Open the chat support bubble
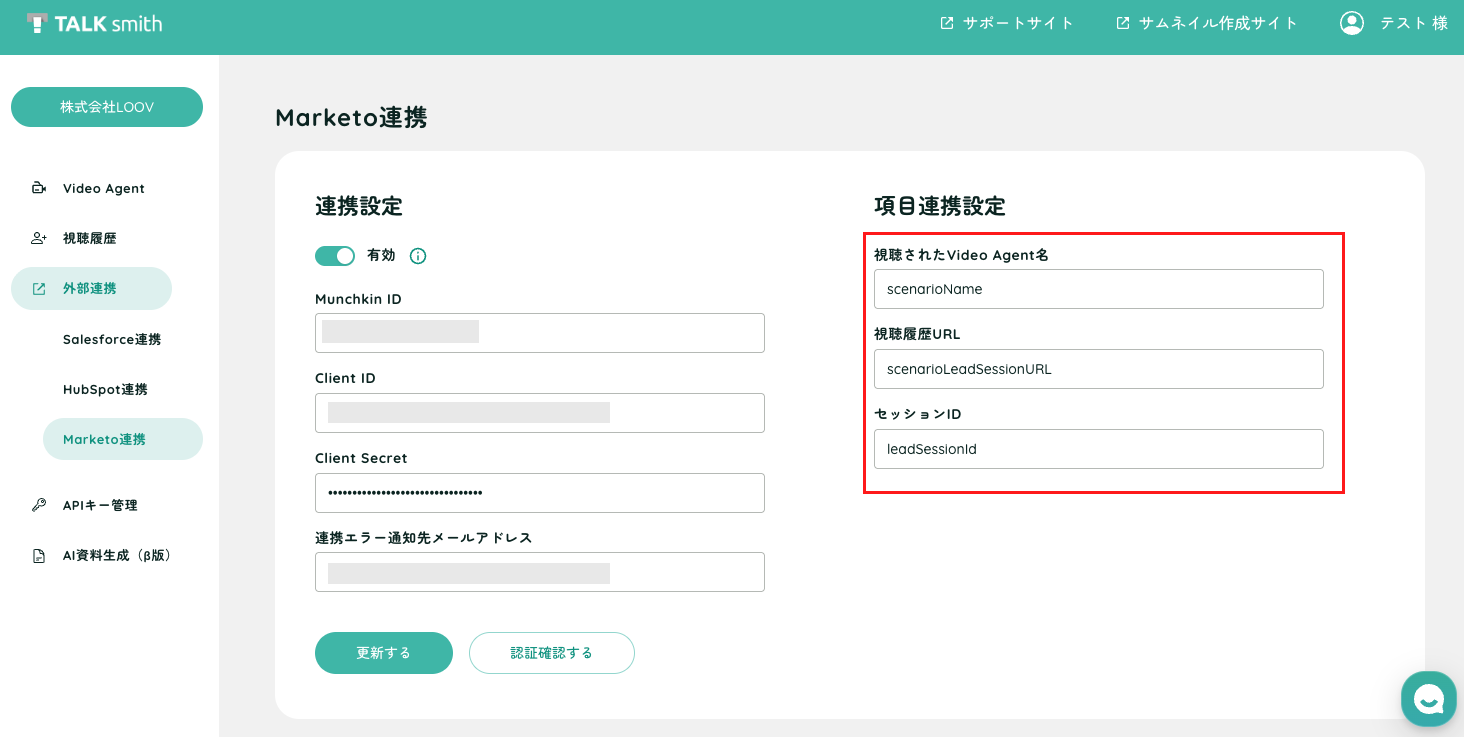The height and width of the screenshot is (737, 1464). 1429,699
